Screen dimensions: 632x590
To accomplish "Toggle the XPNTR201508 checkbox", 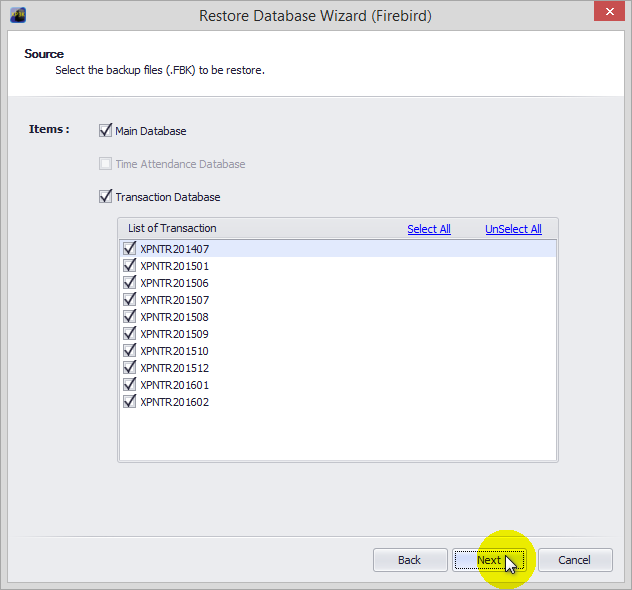I will [129, 317].
